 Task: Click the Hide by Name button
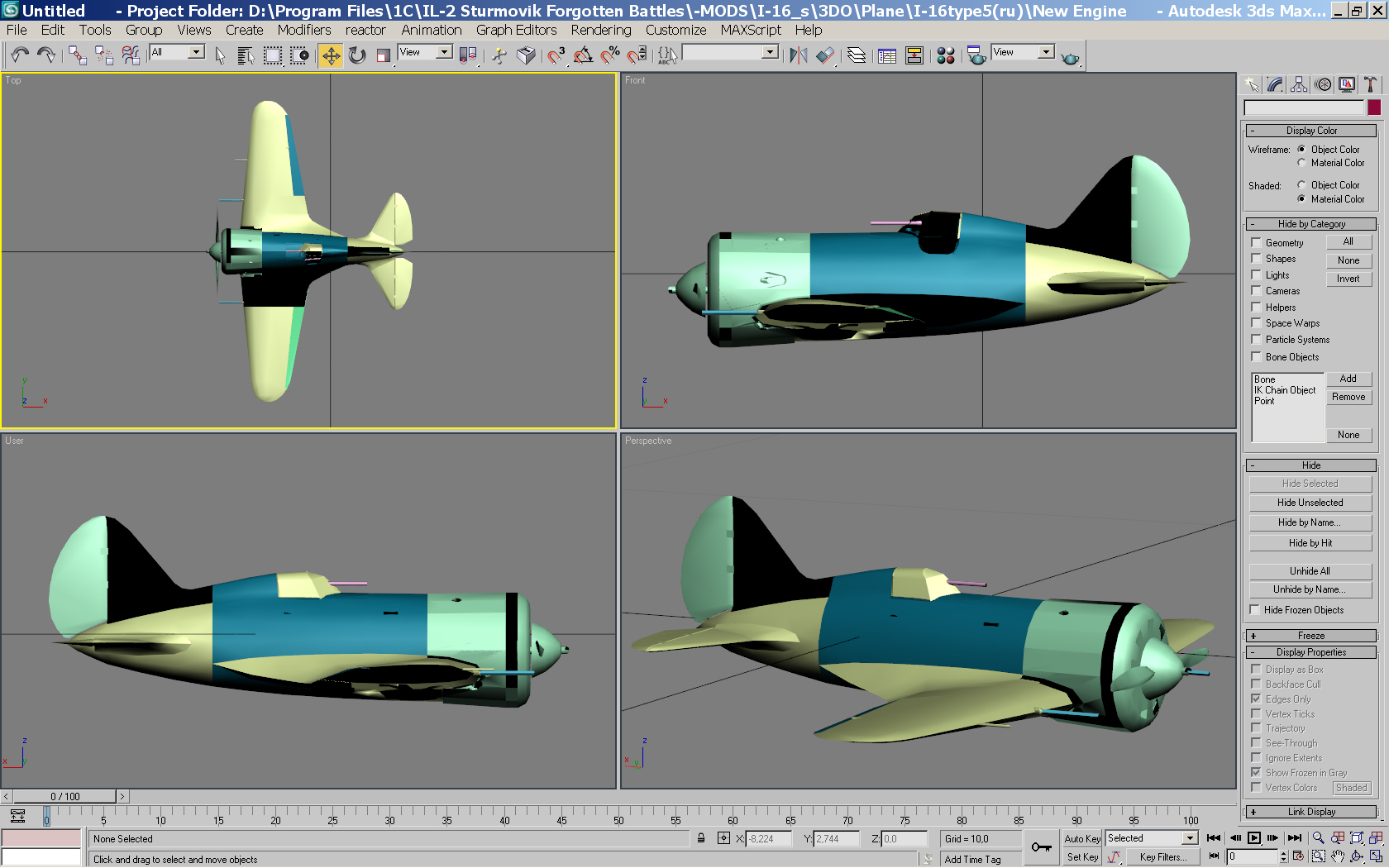(x=1310, y=522)
